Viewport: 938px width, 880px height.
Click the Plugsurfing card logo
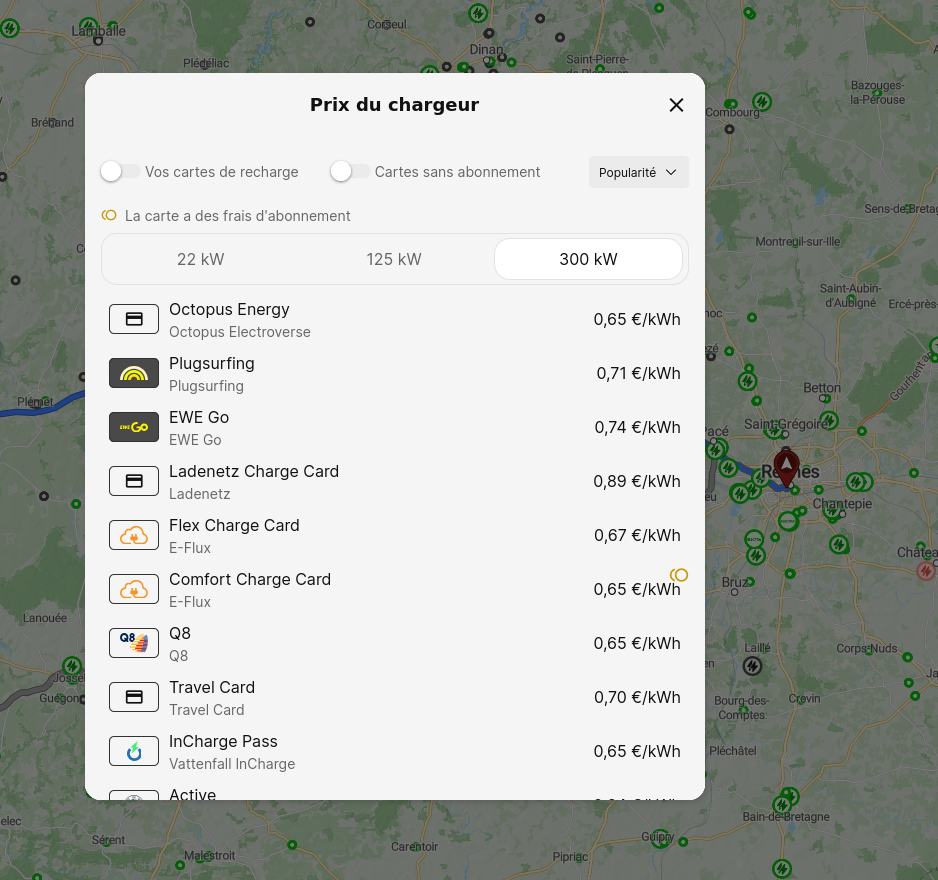(x=134, y=373)
